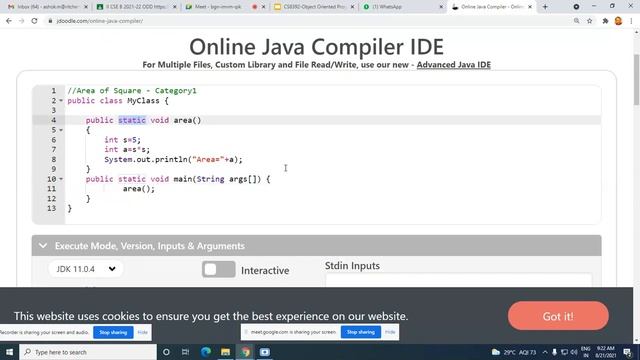Show hidden system tray icons

(545, 352)
